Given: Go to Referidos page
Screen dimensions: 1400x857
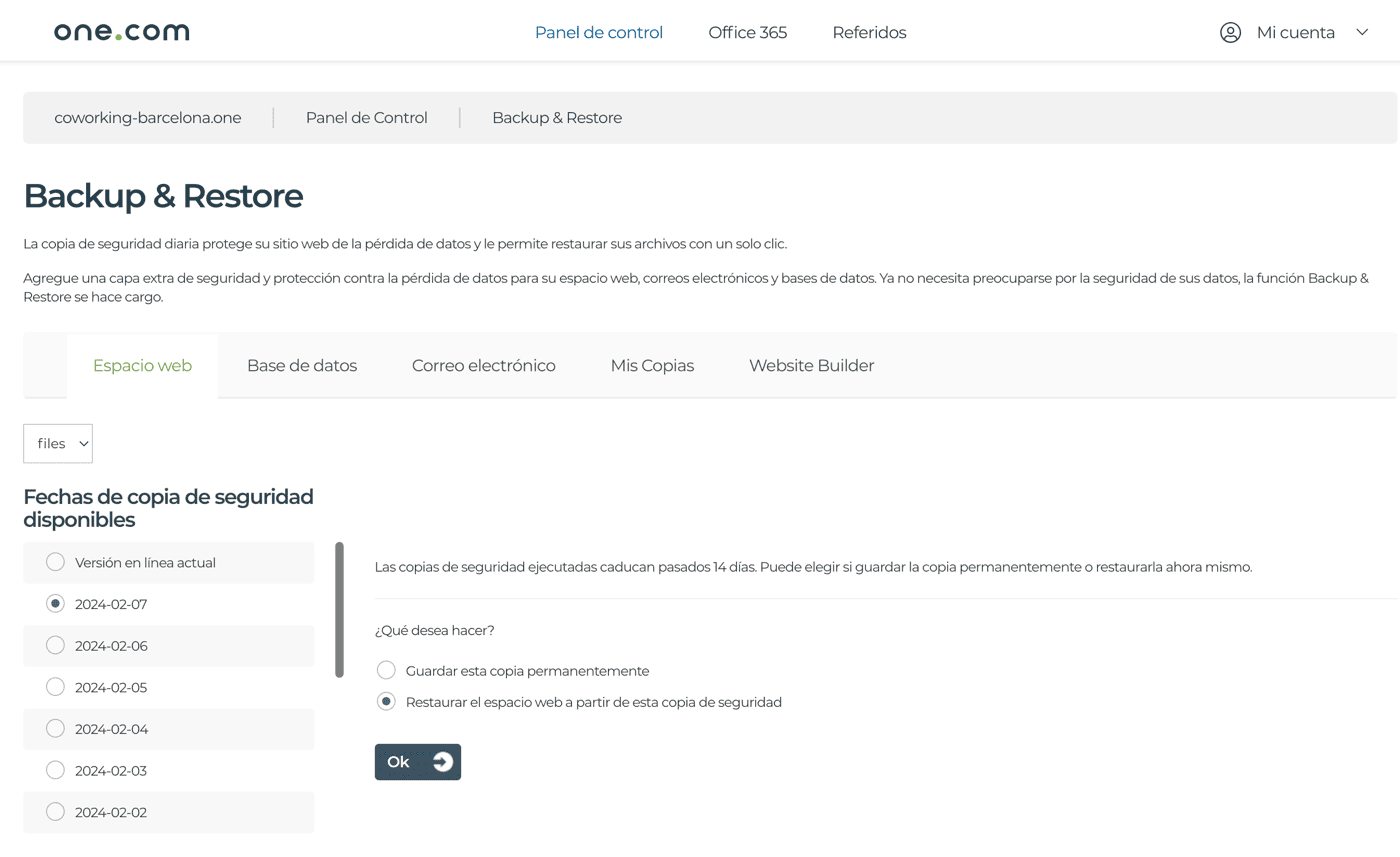Looking at the screenshot, I should click(x=869, y=32).
